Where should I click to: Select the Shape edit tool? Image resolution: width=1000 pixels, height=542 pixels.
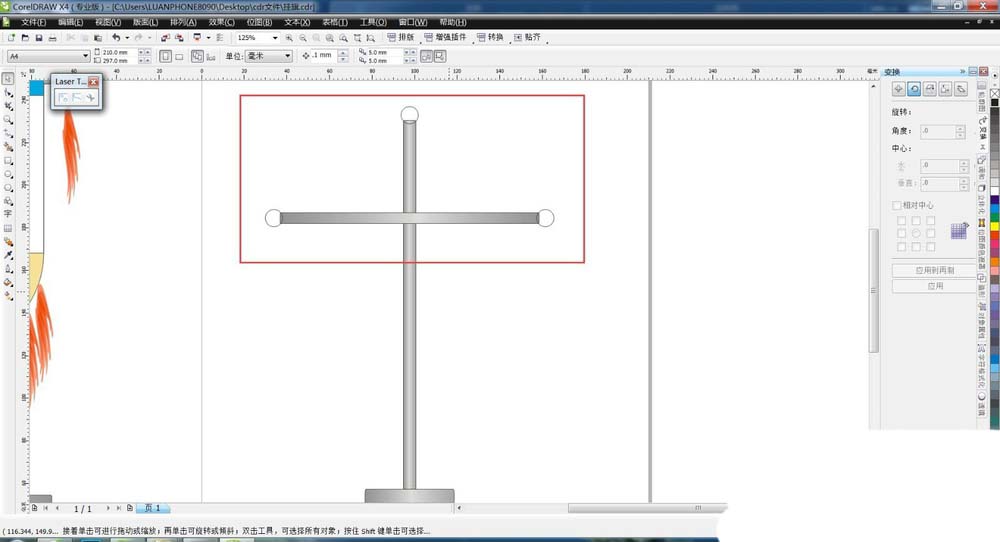pyautogui.click(x=8, y=92)
